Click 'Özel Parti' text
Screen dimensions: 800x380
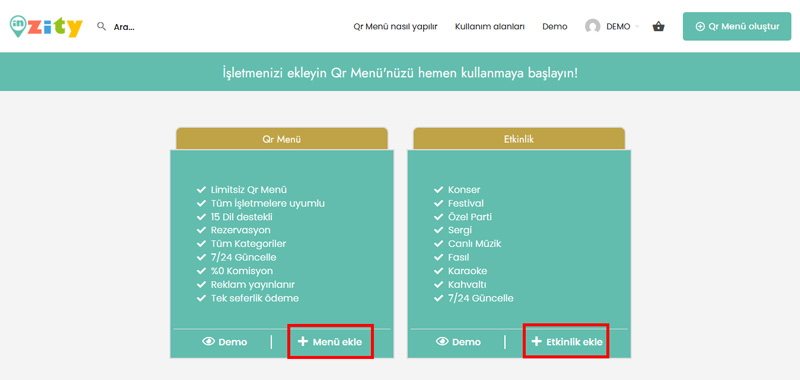(x=469, y=217)
